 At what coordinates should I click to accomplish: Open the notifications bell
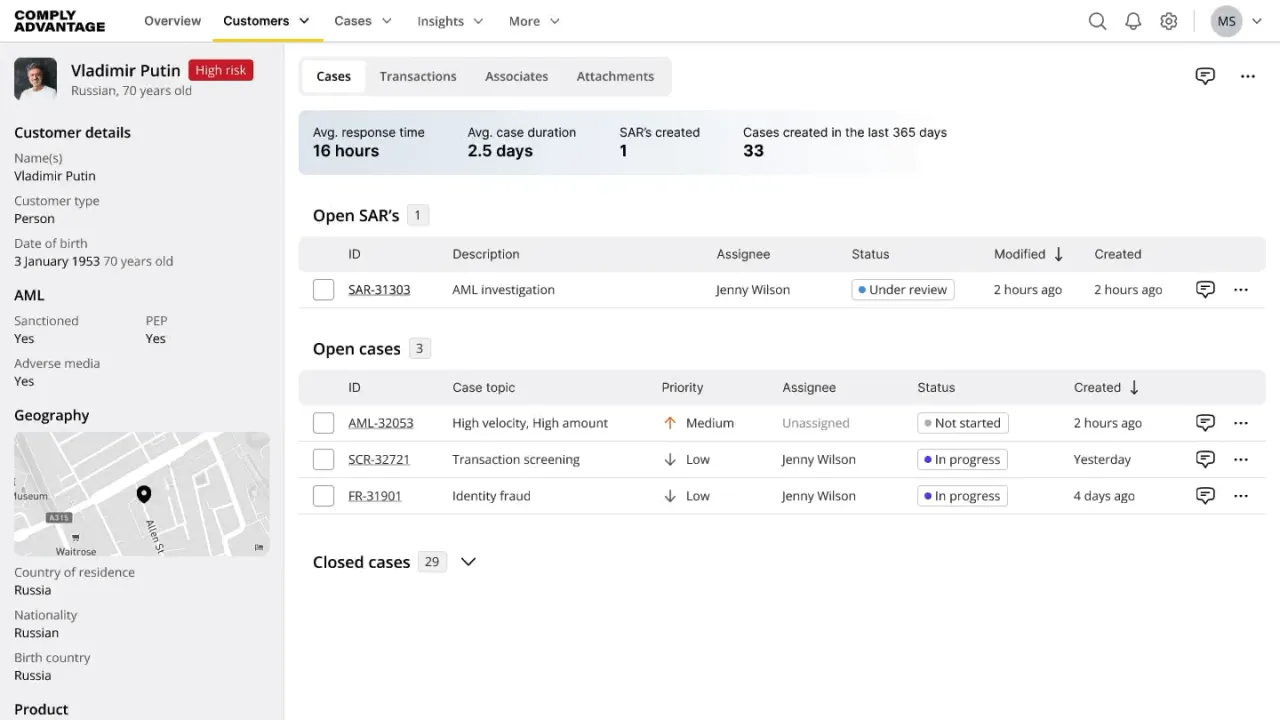[x=1133, y=21]
